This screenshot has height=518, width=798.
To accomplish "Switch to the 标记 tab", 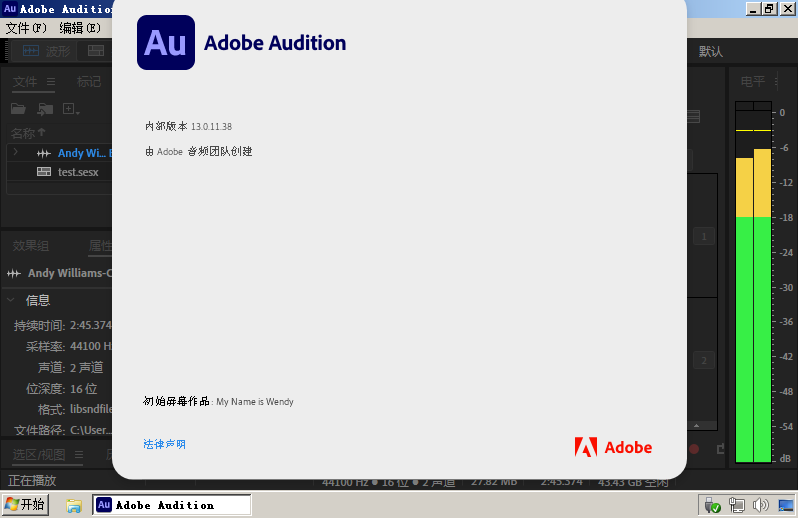I will click(x=89, y=81).
